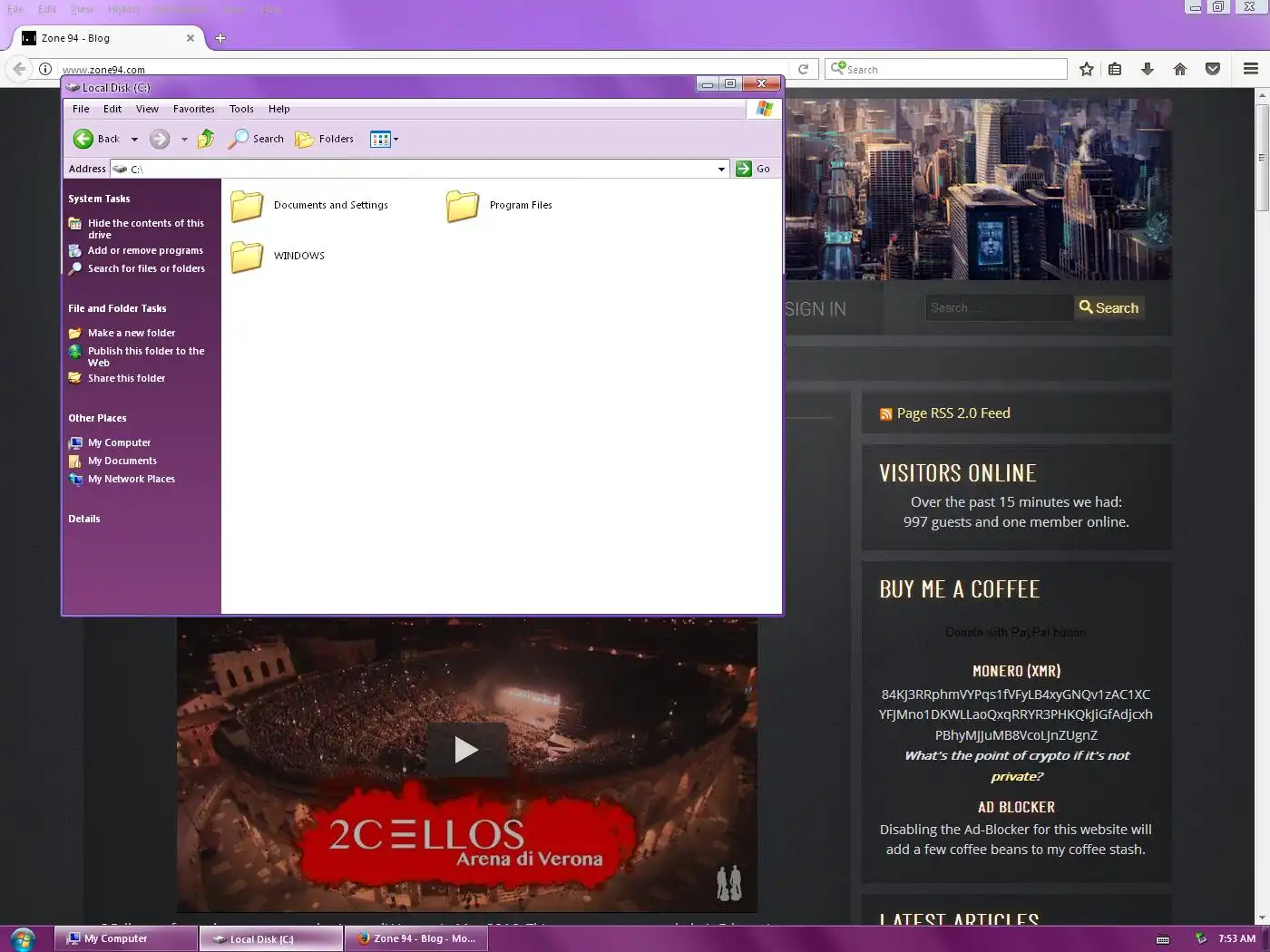Select the Program Files folder
This screenshot has width=1270, height=952.
(x=499, y=206)
